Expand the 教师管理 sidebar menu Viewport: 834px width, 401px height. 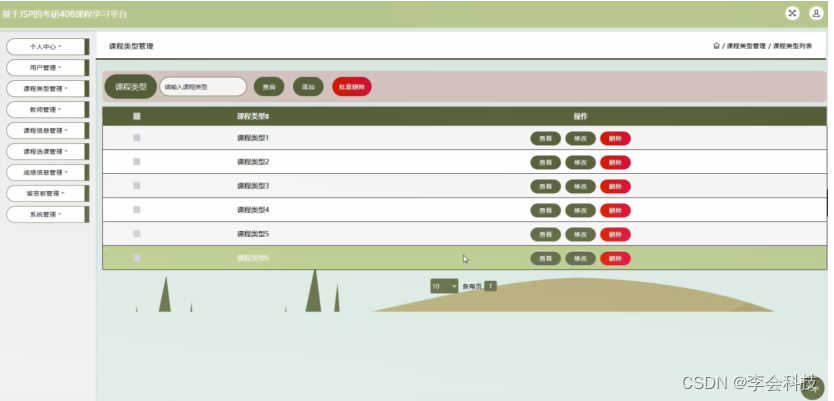point(46,110)
